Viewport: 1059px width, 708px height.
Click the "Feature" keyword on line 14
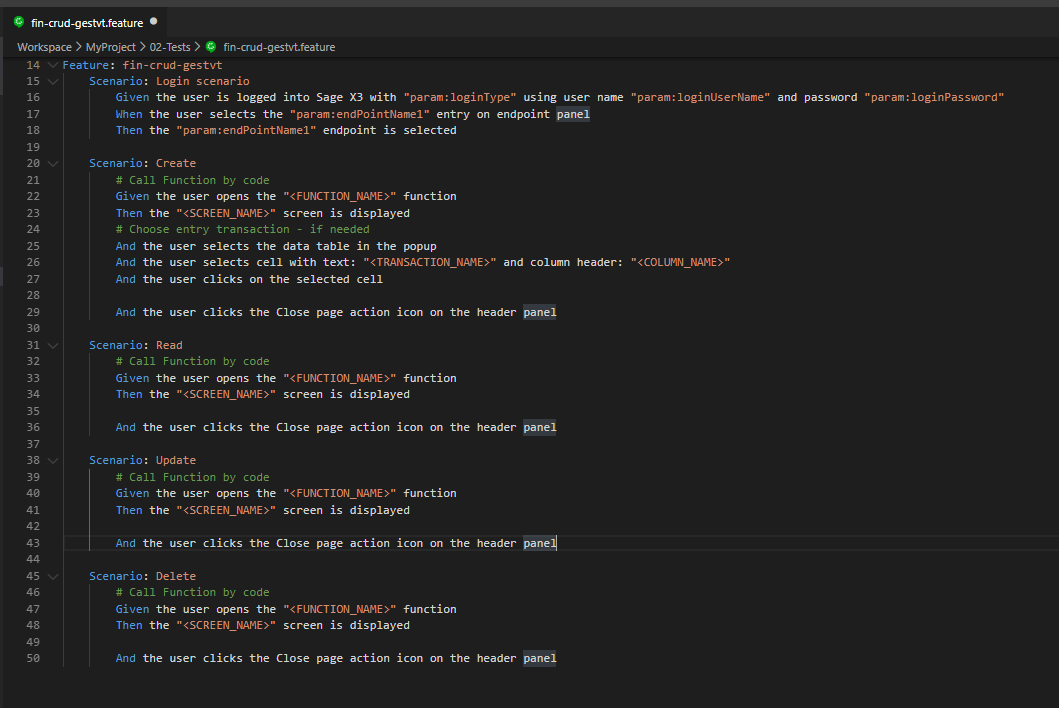tap(86, 65)
